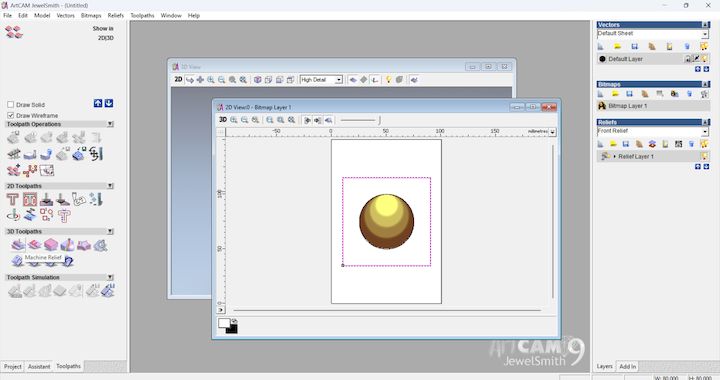Screen dimensions: 720x380
Task: Open the File menu
Action: click(x=7, y=15)
